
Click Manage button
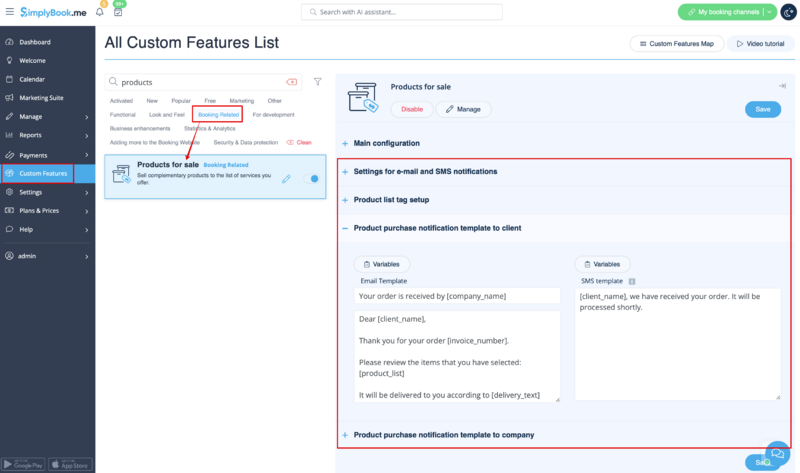463,109
